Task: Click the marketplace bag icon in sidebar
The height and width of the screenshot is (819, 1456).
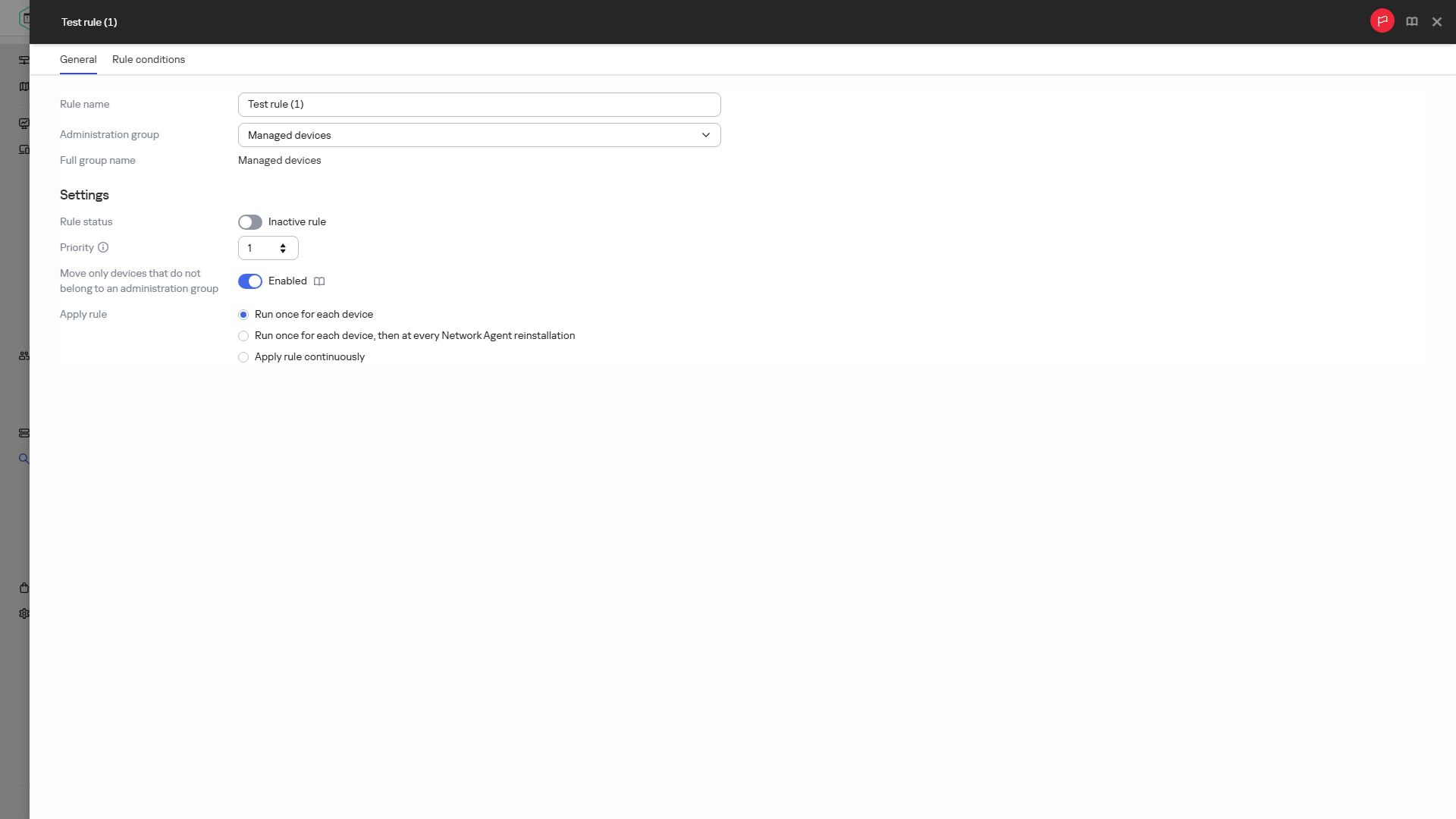Action: click(24, 588)
